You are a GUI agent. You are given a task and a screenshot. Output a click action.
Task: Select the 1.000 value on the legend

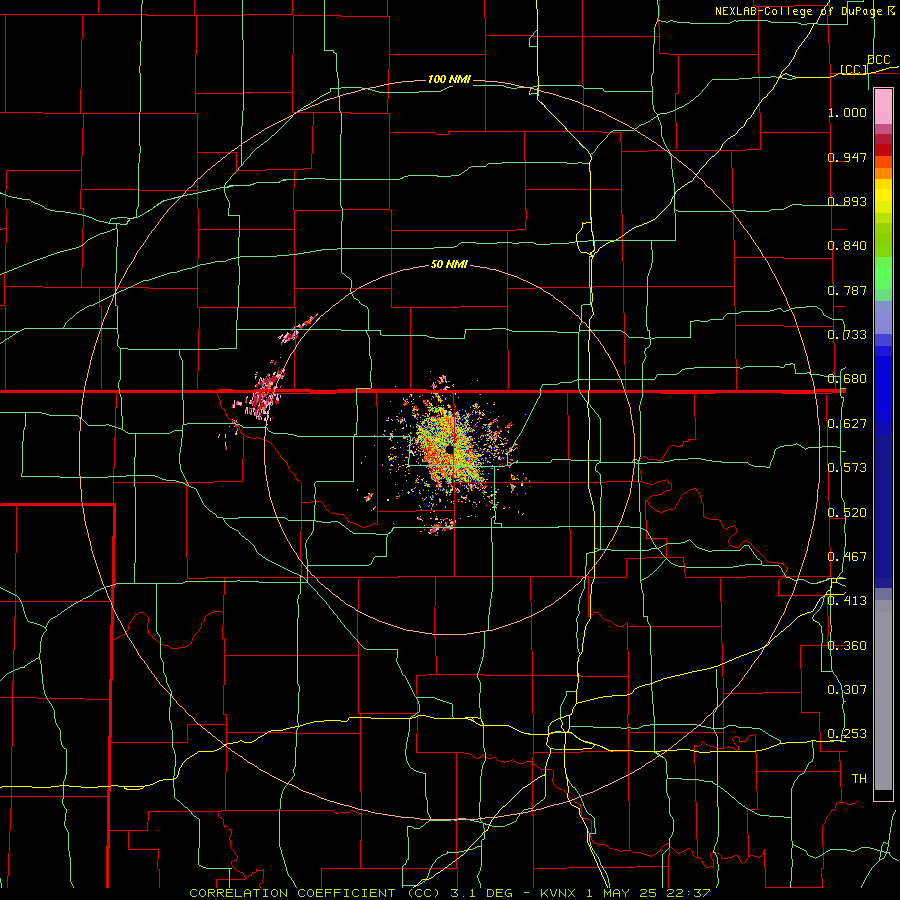click(x=847, y=112)
